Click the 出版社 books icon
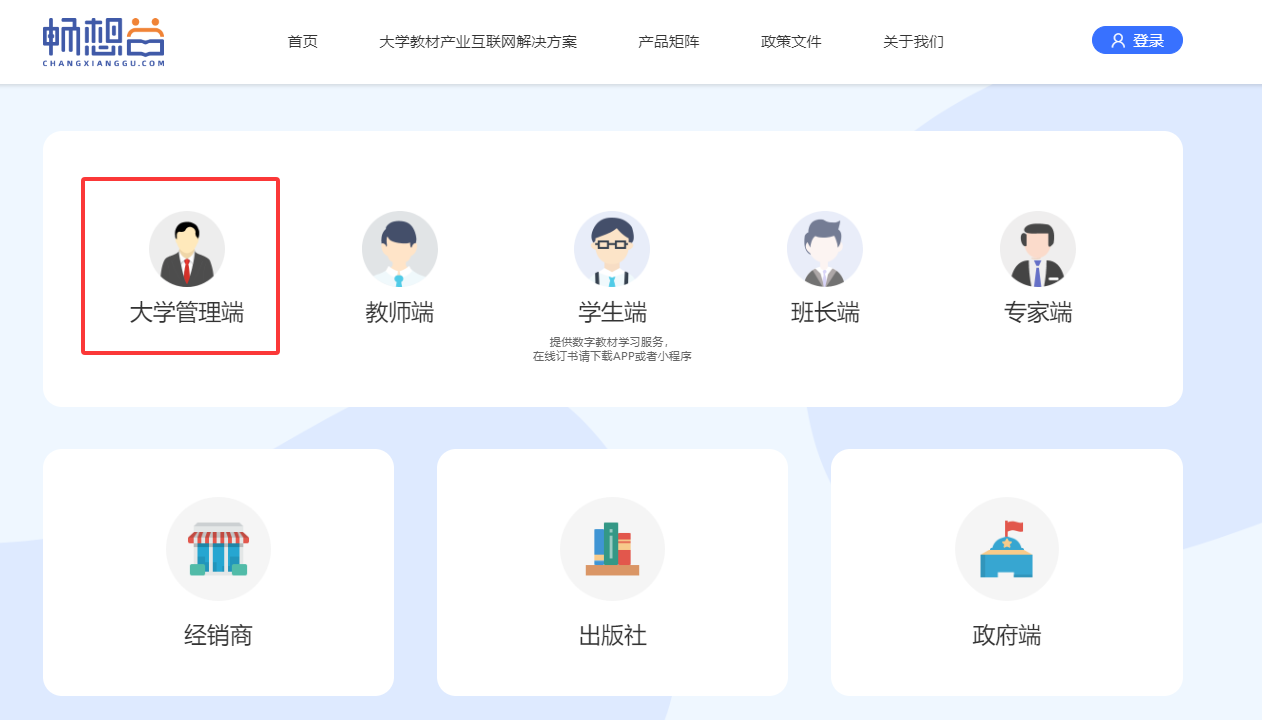 tap(612, 549)
